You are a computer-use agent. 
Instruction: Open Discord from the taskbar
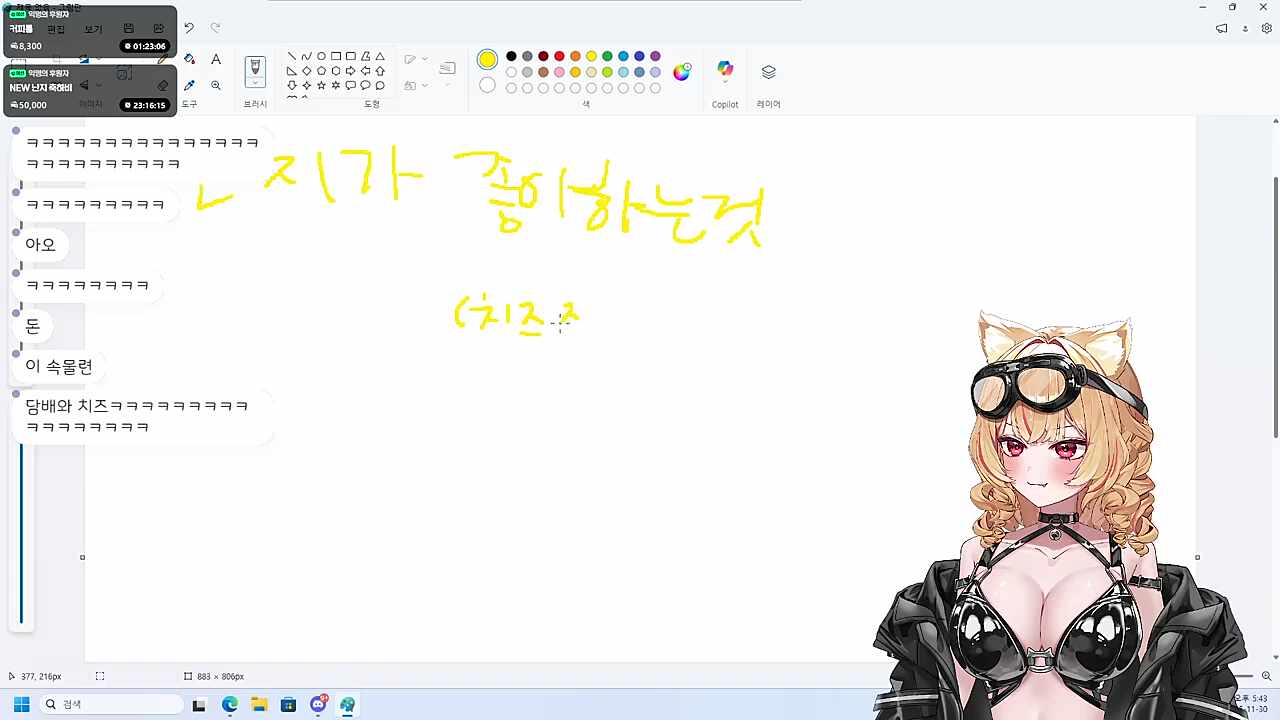coord(318,705)
